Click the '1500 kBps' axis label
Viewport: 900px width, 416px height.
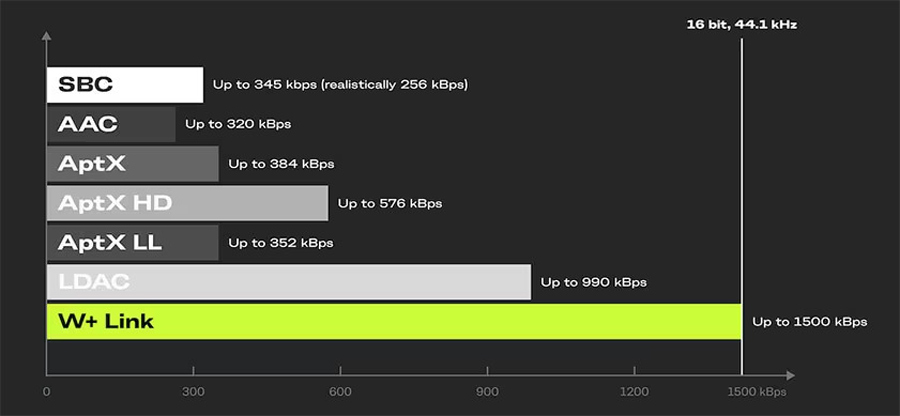pos(757,392)
